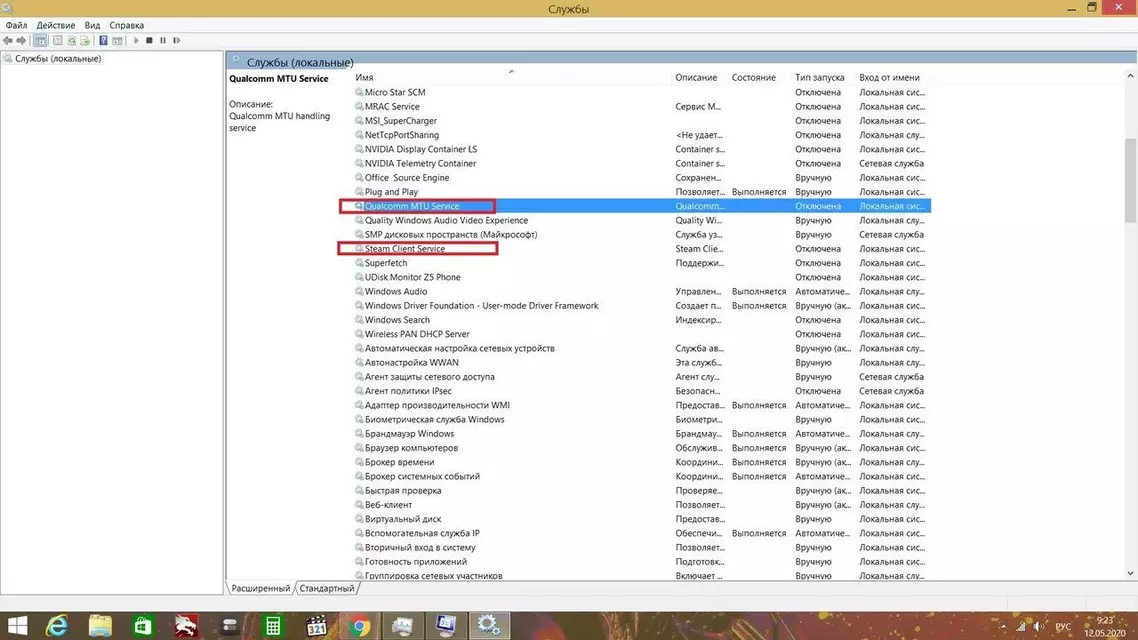1138x640 pixels.
Task: Toggle the action pane toolbar button
Action: [117, 41]
